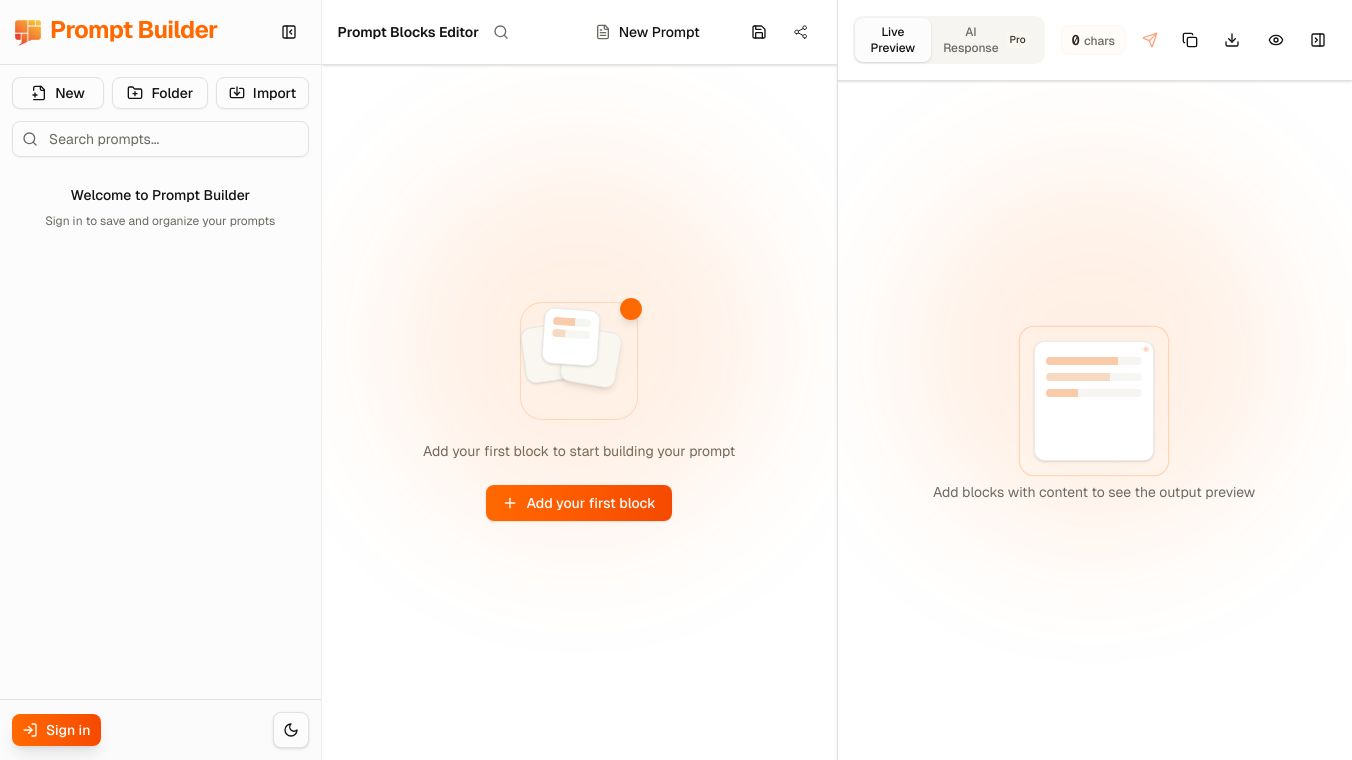
Task: Expand the Prompt Blocks Editor header
Action: click(408, 32)
